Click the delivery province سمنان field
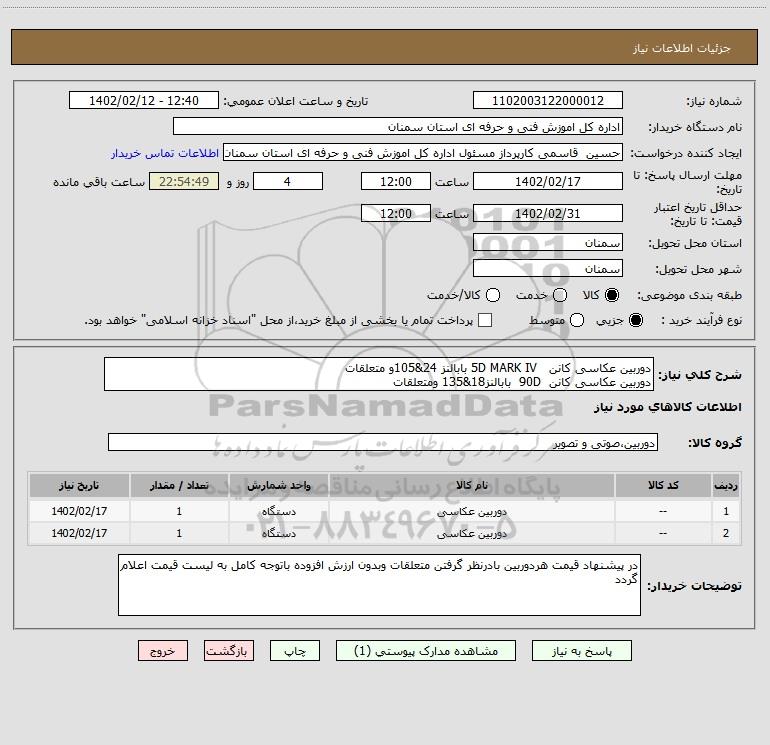 click(548, 242)
